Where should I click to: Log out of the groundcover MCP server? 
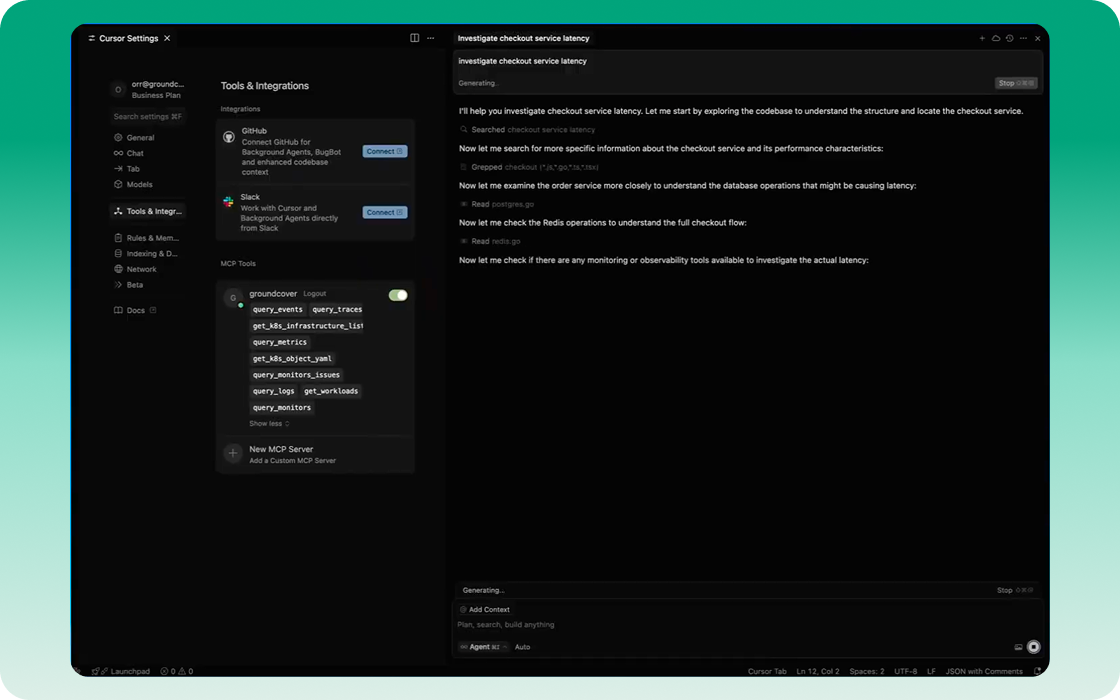click(314, 294)
